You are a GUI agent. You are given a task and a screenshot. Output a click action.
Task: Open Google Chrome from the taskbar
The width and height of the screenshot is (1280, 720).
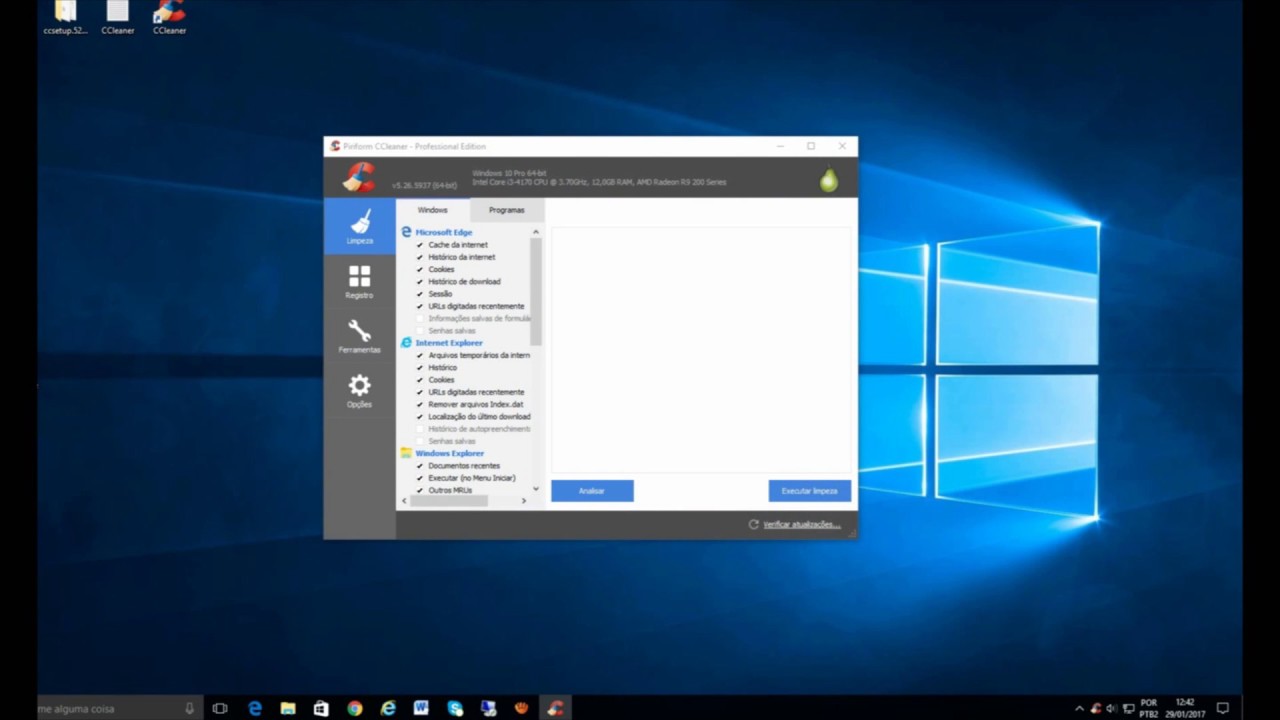355,708
